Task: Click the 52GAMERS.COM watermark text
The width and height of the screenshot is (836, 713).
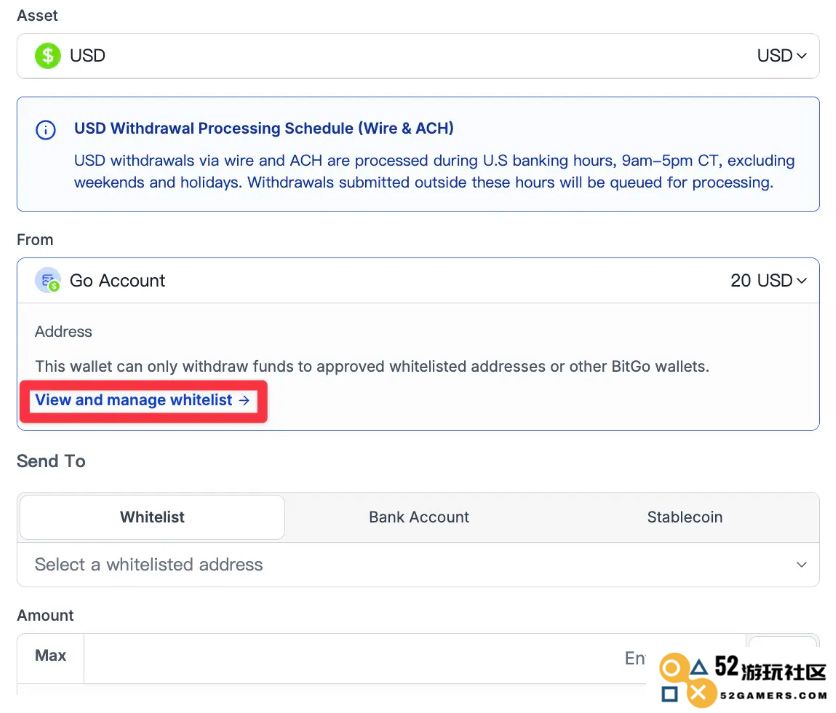Action: point(773,695)
